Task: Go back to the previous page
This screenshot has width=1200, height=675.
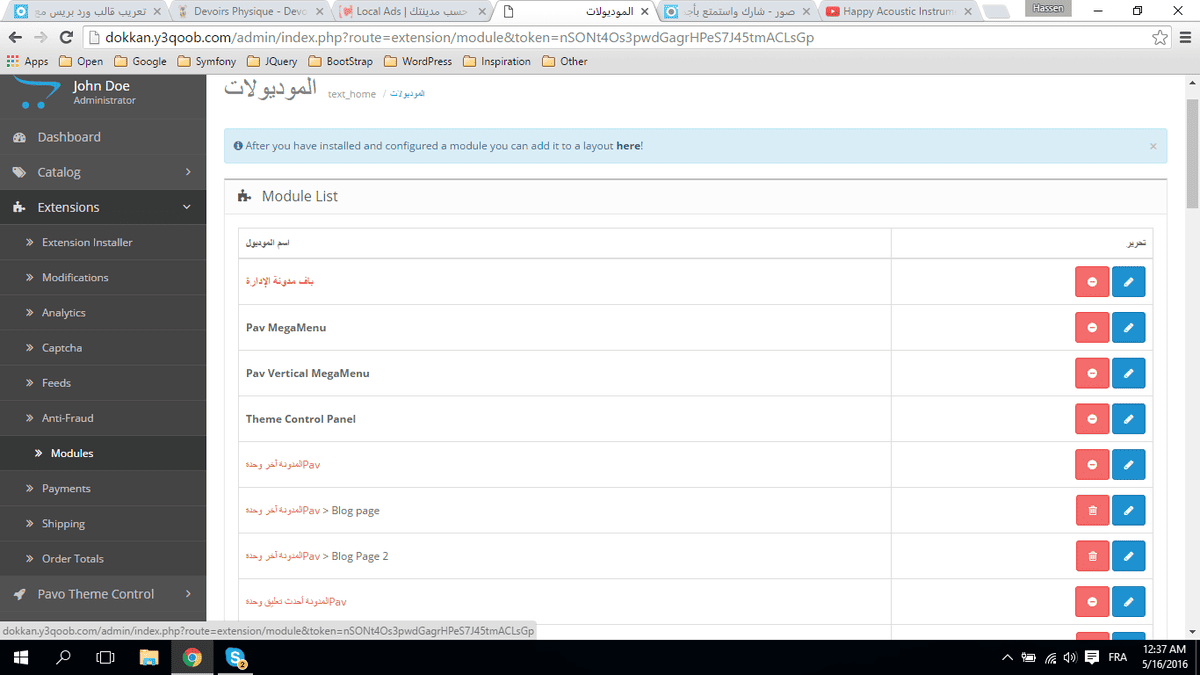Action: coord(15,37)
